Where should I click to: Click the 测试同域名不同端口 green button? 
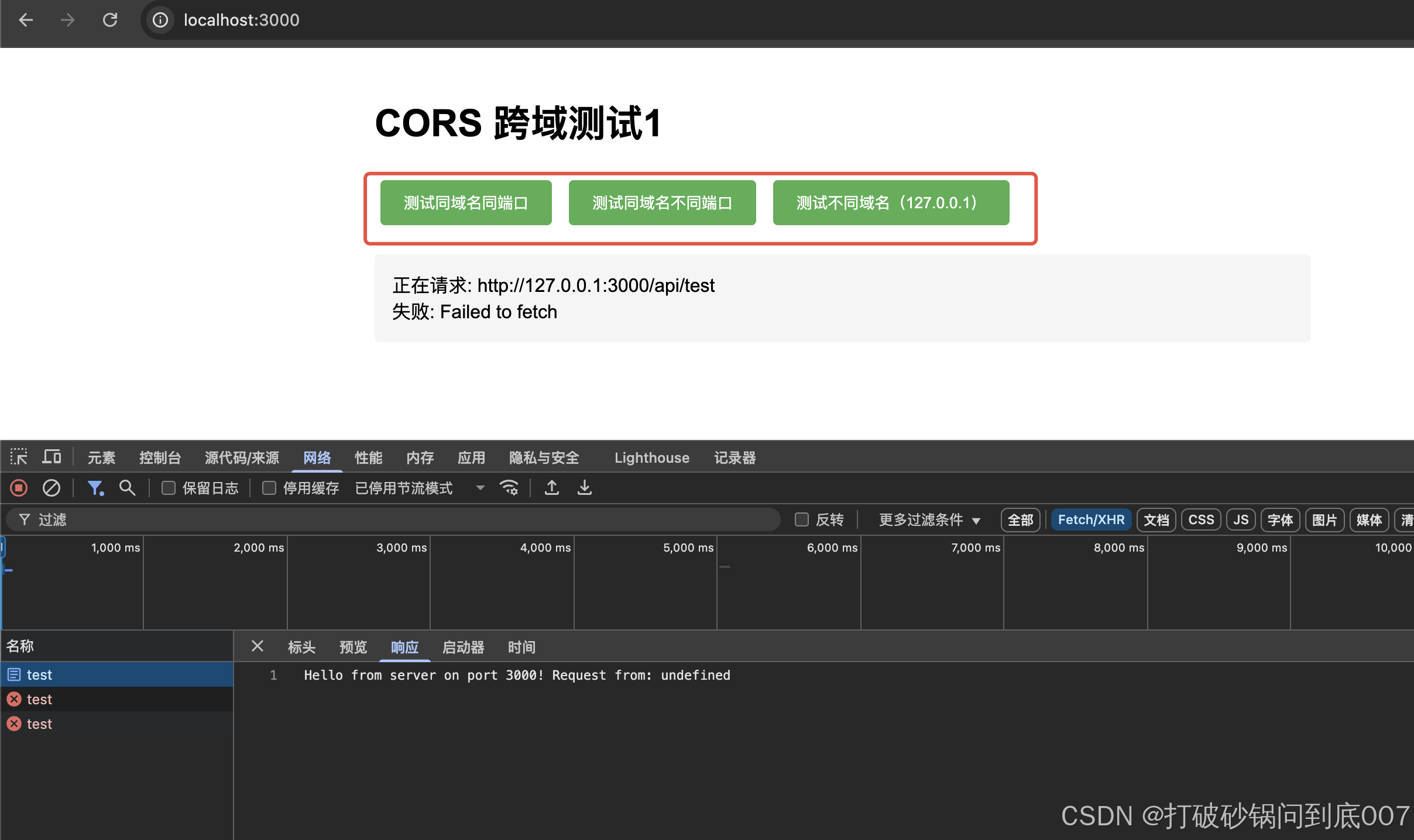(662, 203)
